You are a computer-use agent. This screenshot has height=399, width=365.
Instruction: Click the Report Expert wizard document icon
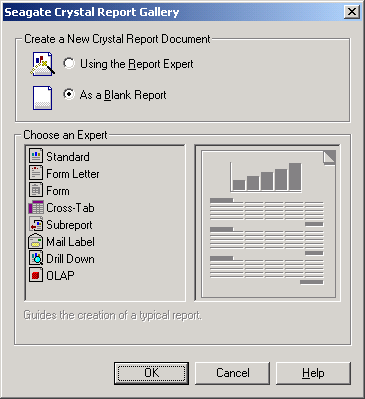click(43, 64)
